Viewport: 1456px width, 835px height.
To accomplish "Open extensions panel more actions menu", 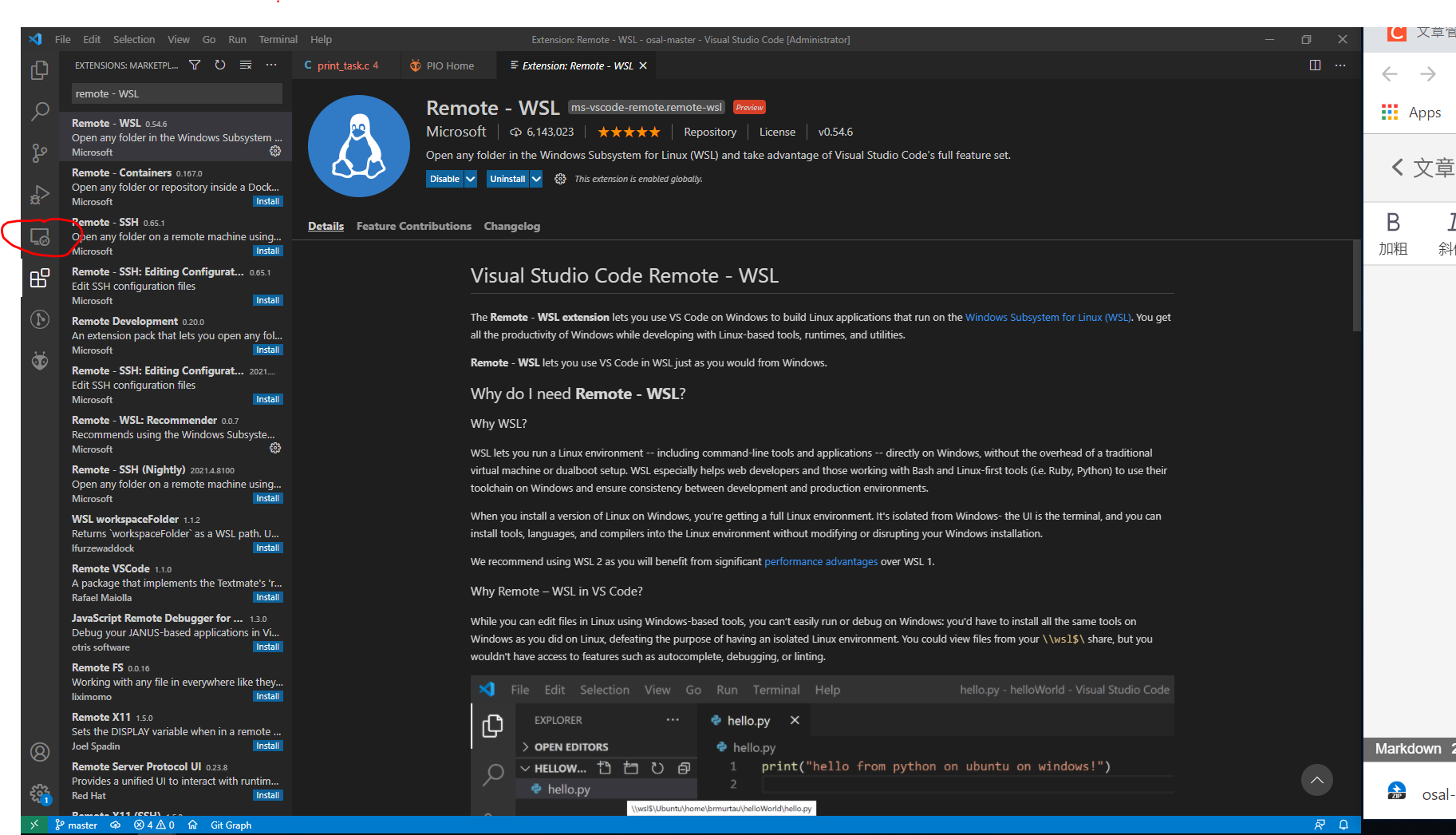I will (x=271, y=65).
